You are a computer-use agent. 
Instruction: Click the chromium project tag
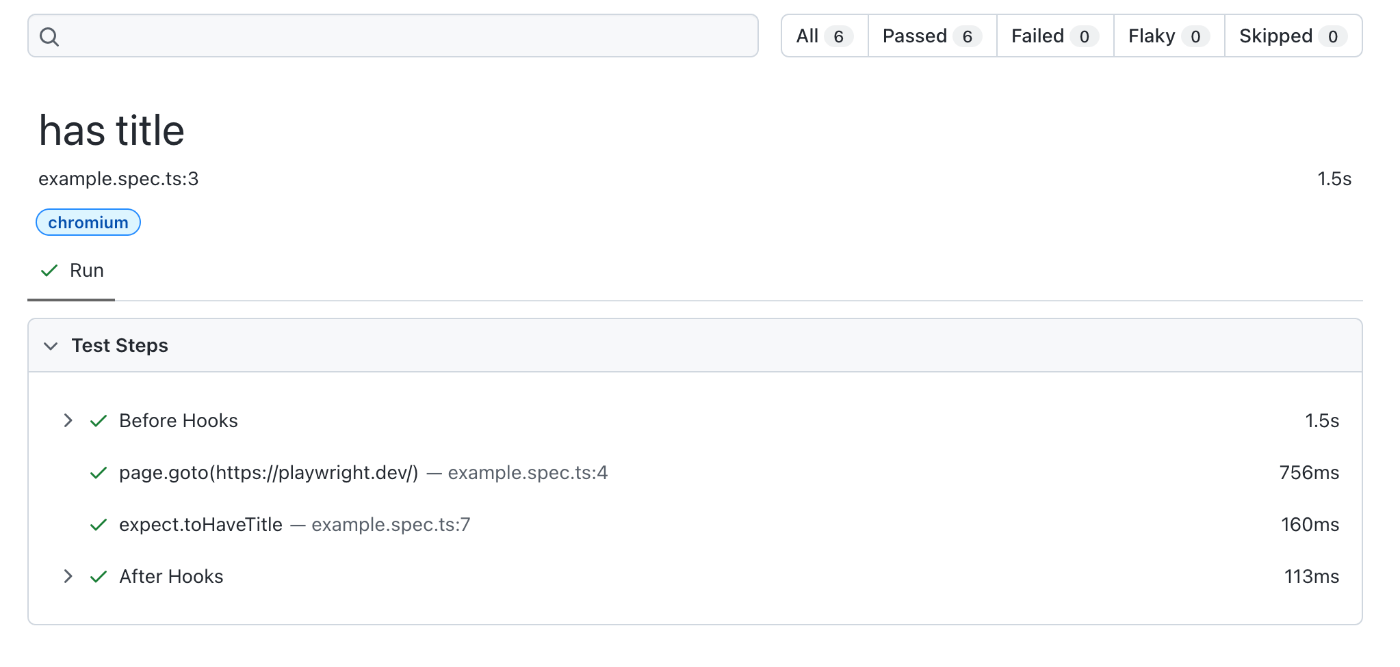(x=88, y=222)
